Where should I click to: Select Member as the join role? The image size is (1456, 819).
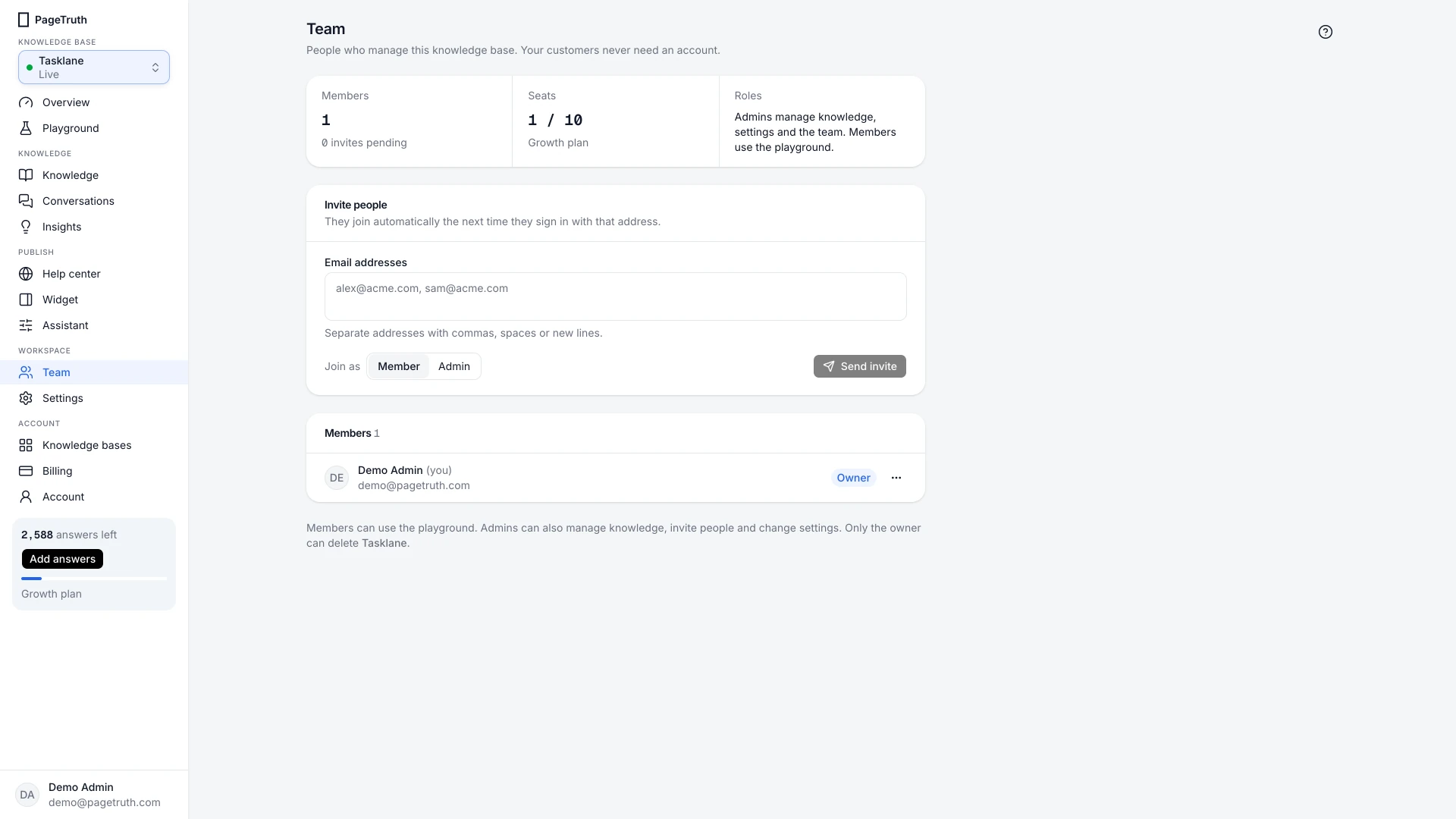(x=398, y=366)
